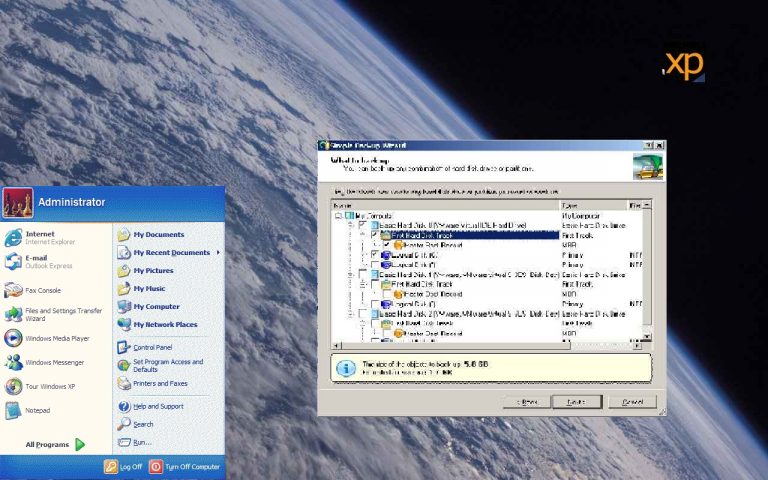Click the red Turn Off Computer icon
This screenshot has width=768, height=480.
156,467
